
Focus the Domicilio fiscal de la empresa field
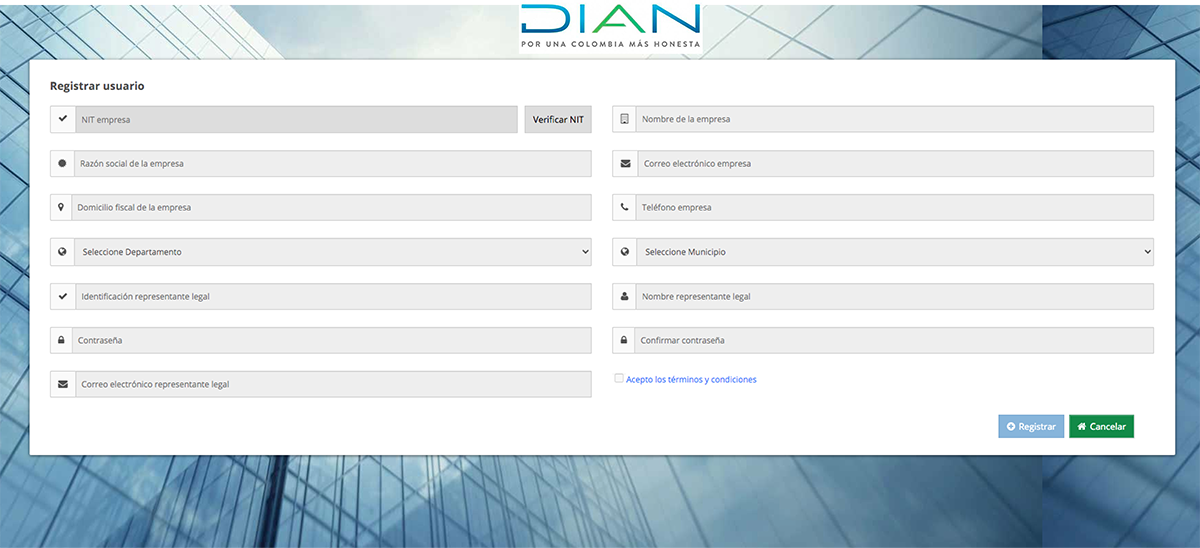[x=332, y=207]
